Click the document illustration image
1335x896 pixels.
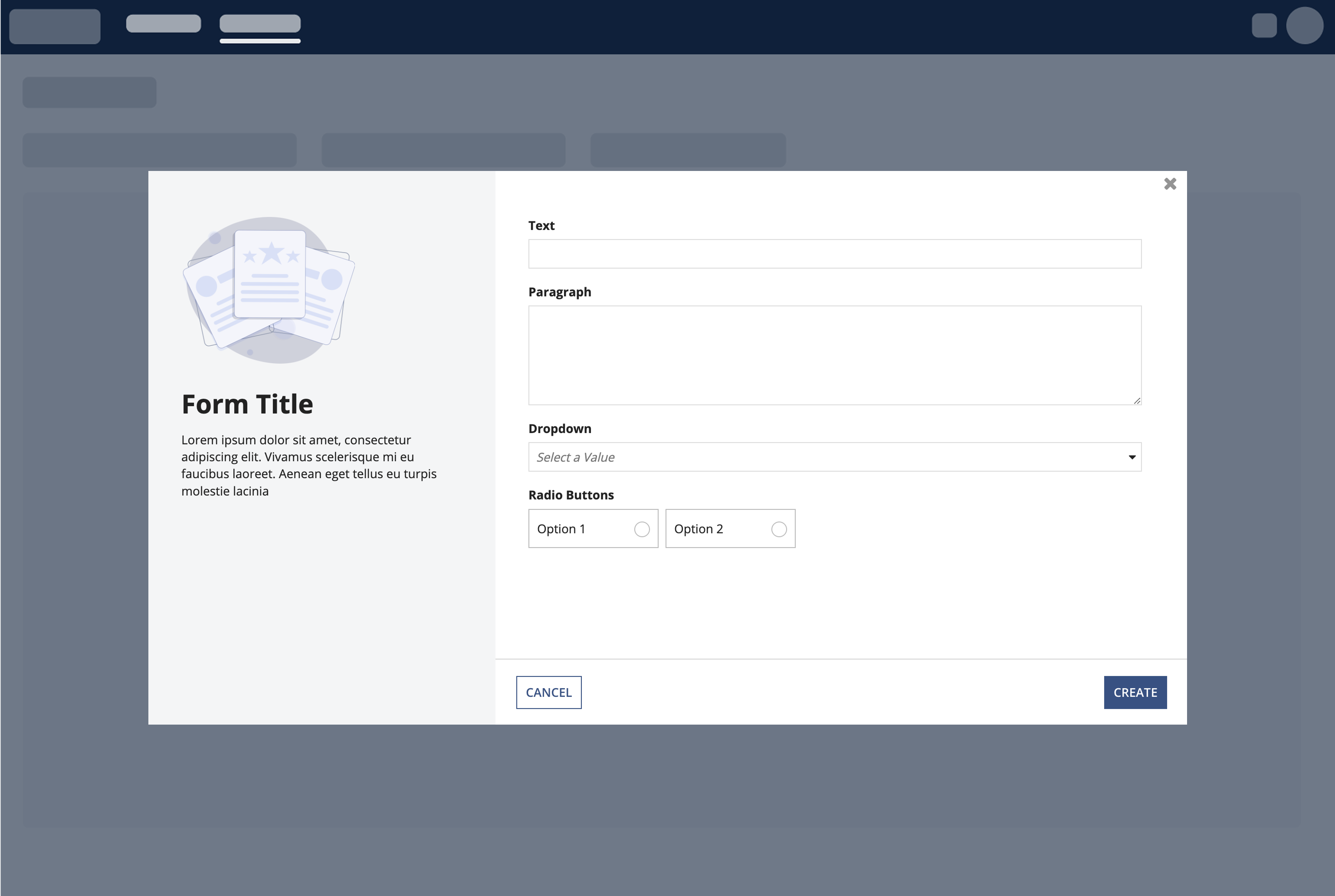269,289
